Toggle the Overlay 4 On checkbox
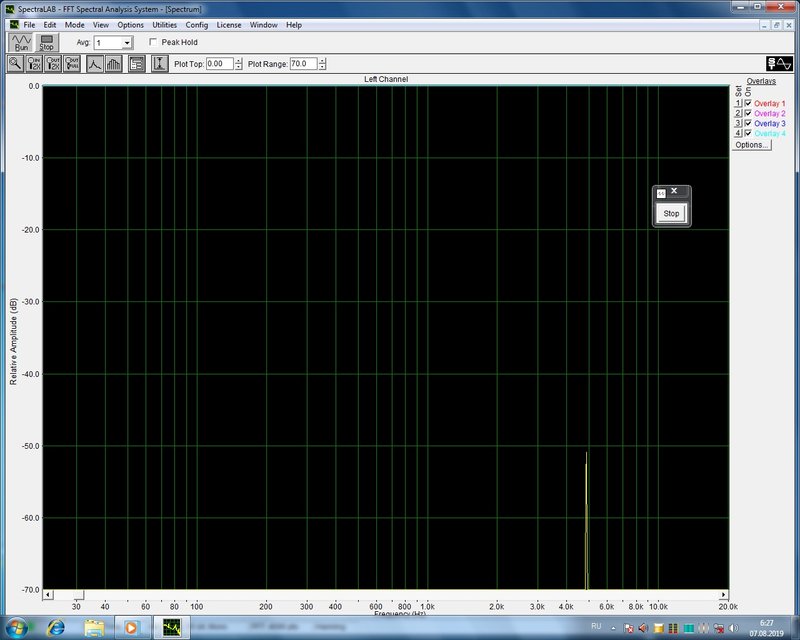This screenshot has width=800, height=640. point(748,133)
